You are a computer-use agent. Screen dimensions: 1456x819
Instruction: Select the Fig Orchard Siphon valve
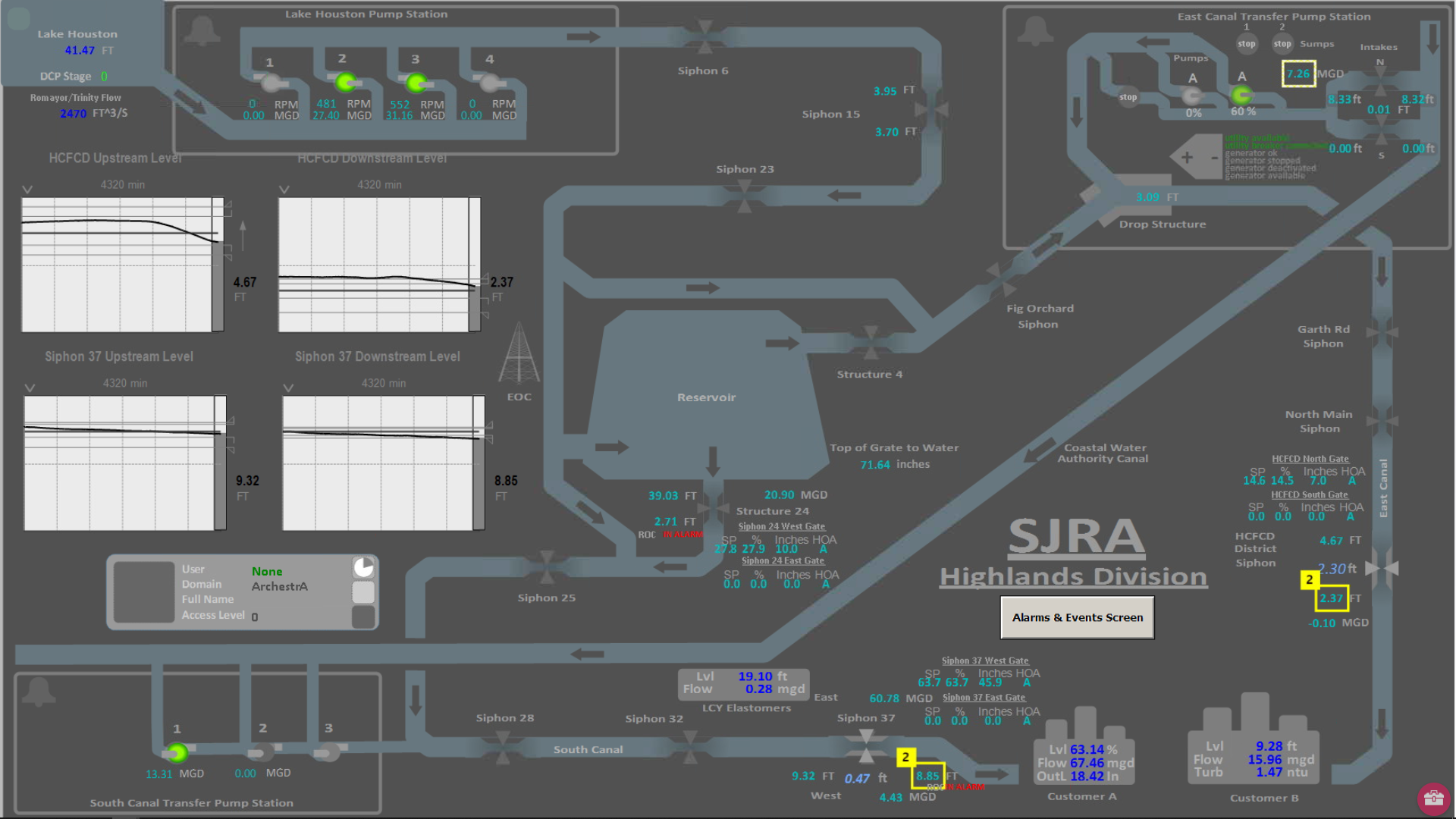click(1001, 280)
